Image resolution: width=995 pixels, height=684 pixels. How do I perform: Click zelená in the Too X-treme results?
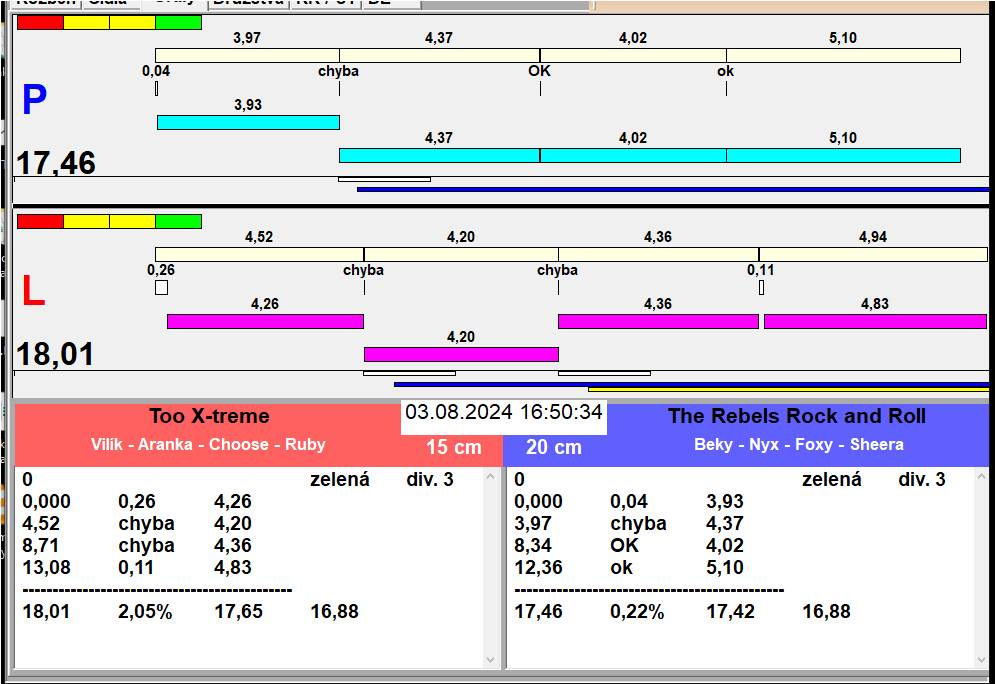[x=339, y=480]
